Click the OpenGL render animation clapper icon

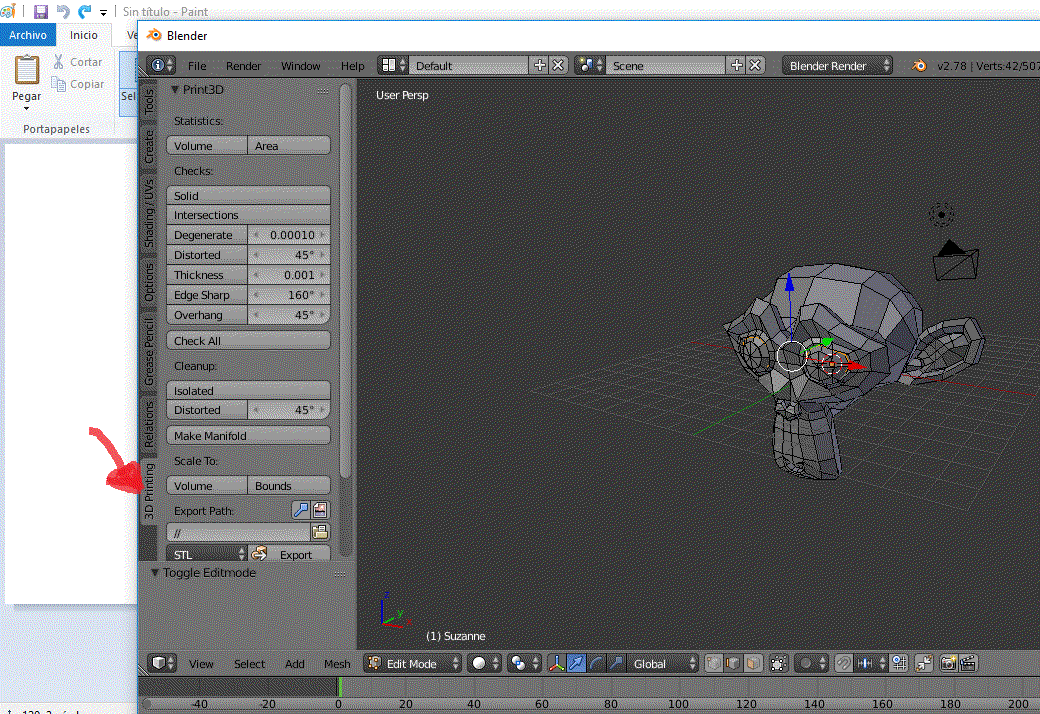(967, 663)
